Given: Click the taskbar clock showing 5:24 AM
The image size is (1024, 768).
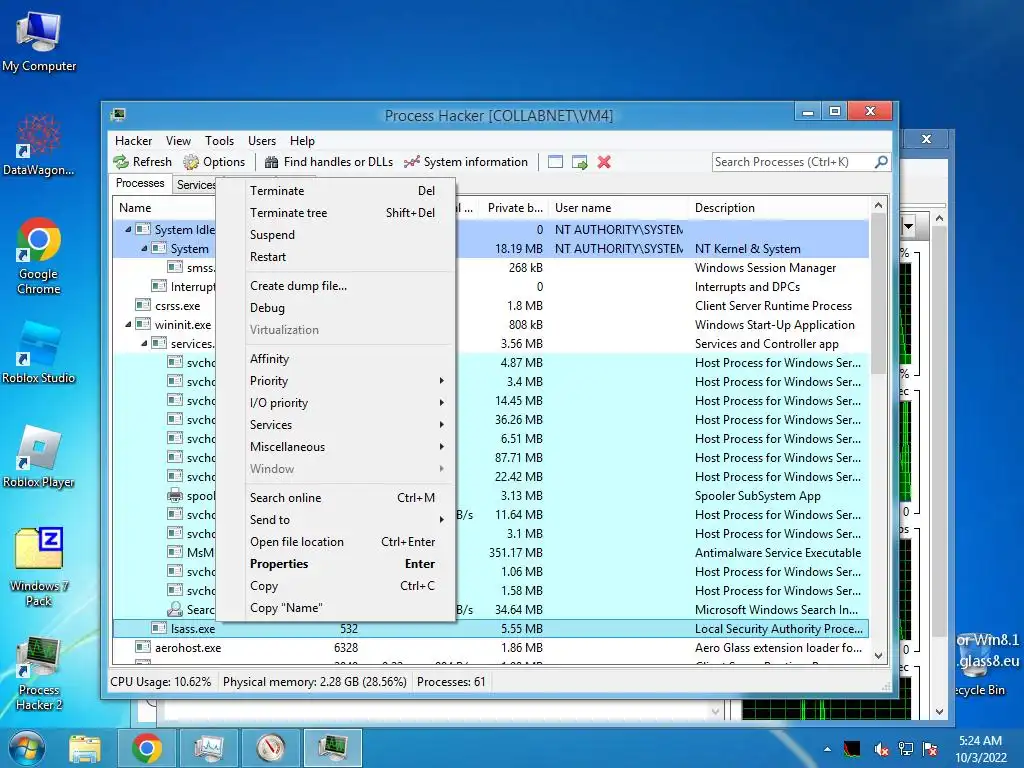Looking at the screenshot, I should click(980, 749).
